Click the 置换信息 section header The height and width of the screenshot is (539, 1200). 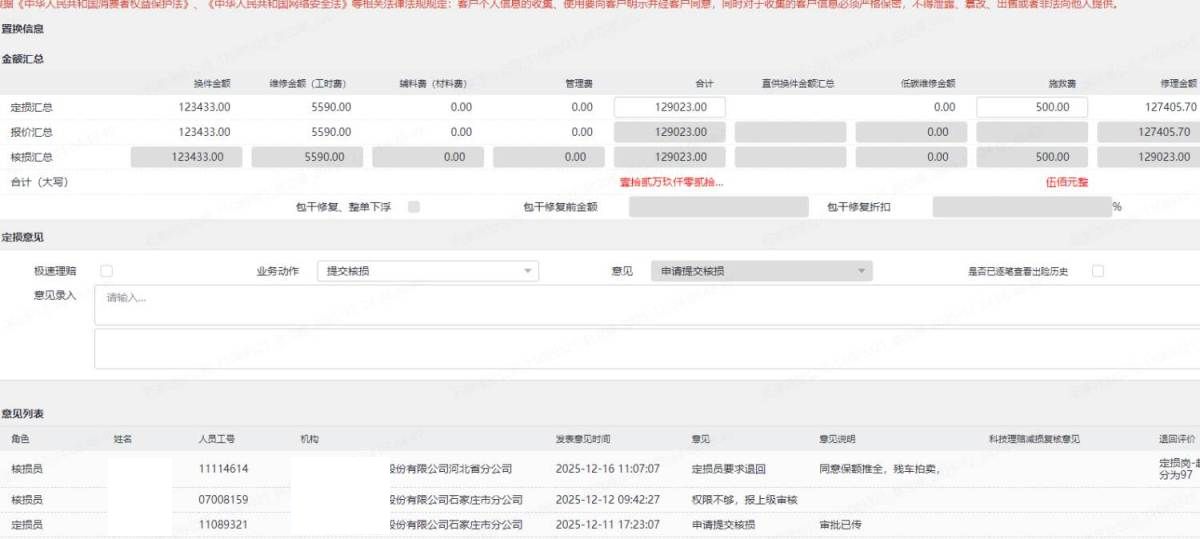coord(22,28)
